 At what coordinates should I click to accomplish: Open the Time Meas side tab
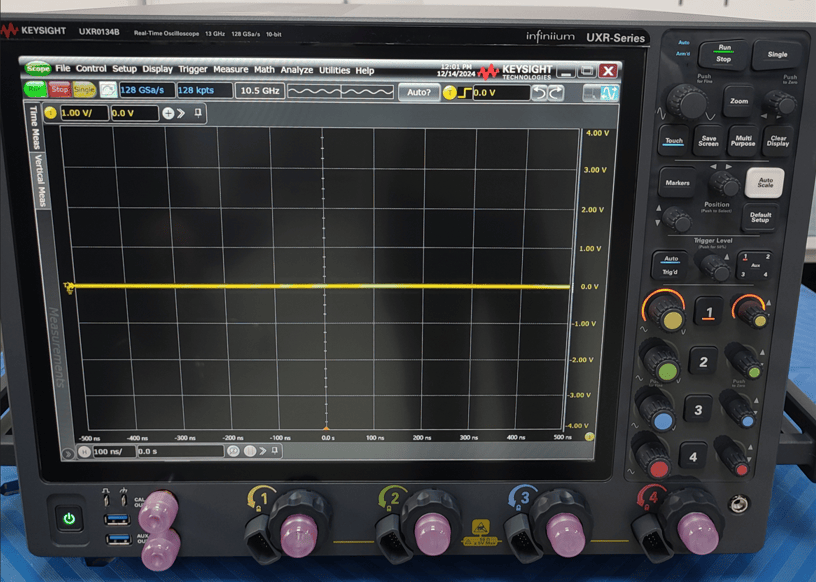pyautogui.click(x=34, y=128)
